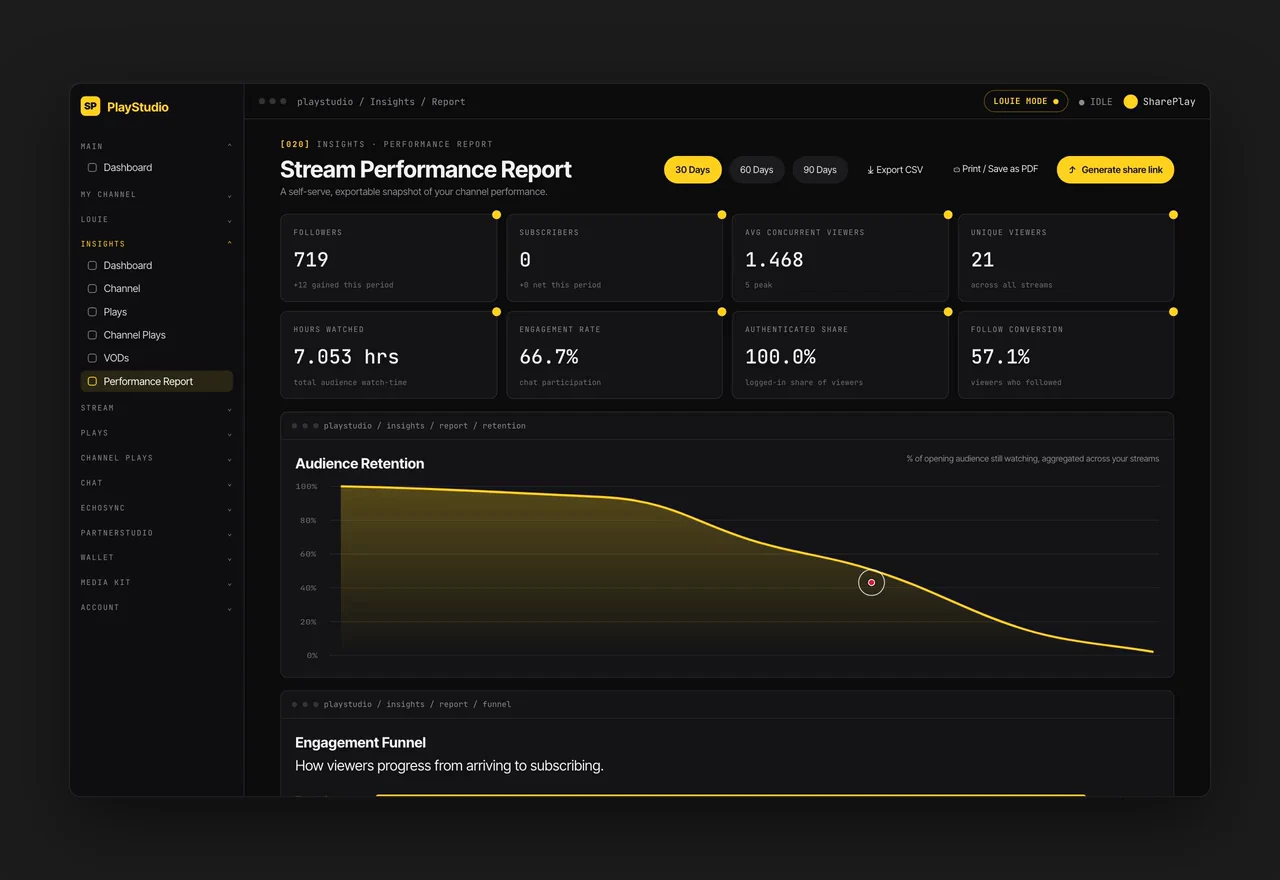The width and height of the screenshot is (1280, 880).
Task: Select the 60 Days period
Action: (x=756, y=170)
